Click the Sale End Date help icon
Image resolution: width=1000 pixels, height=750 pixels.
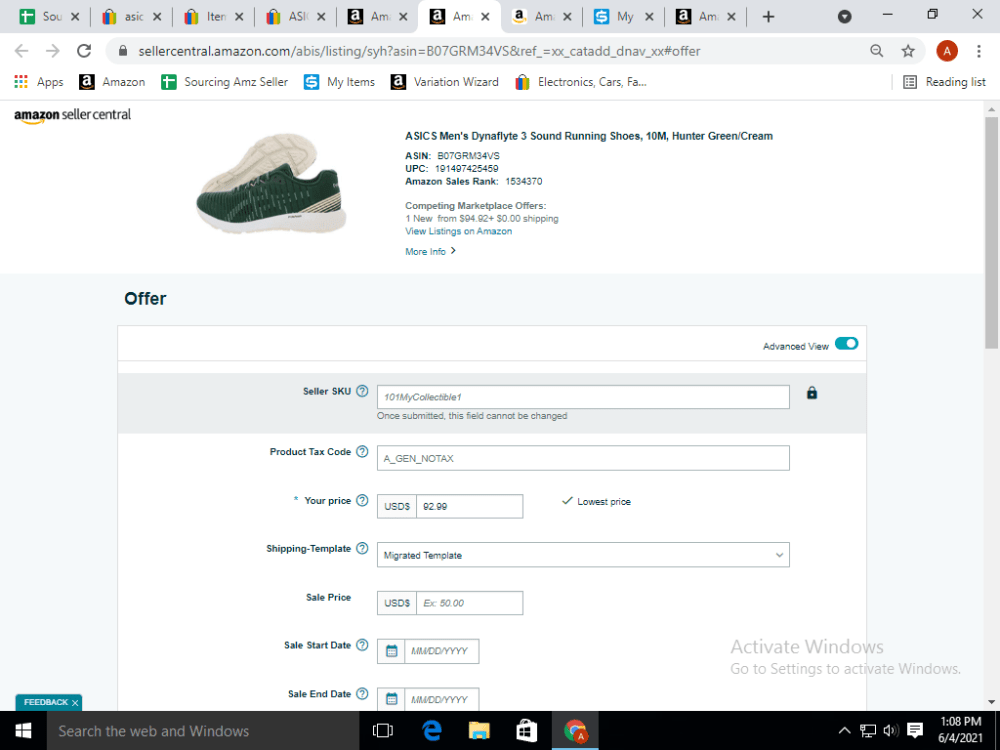click(x=362, y=693)
